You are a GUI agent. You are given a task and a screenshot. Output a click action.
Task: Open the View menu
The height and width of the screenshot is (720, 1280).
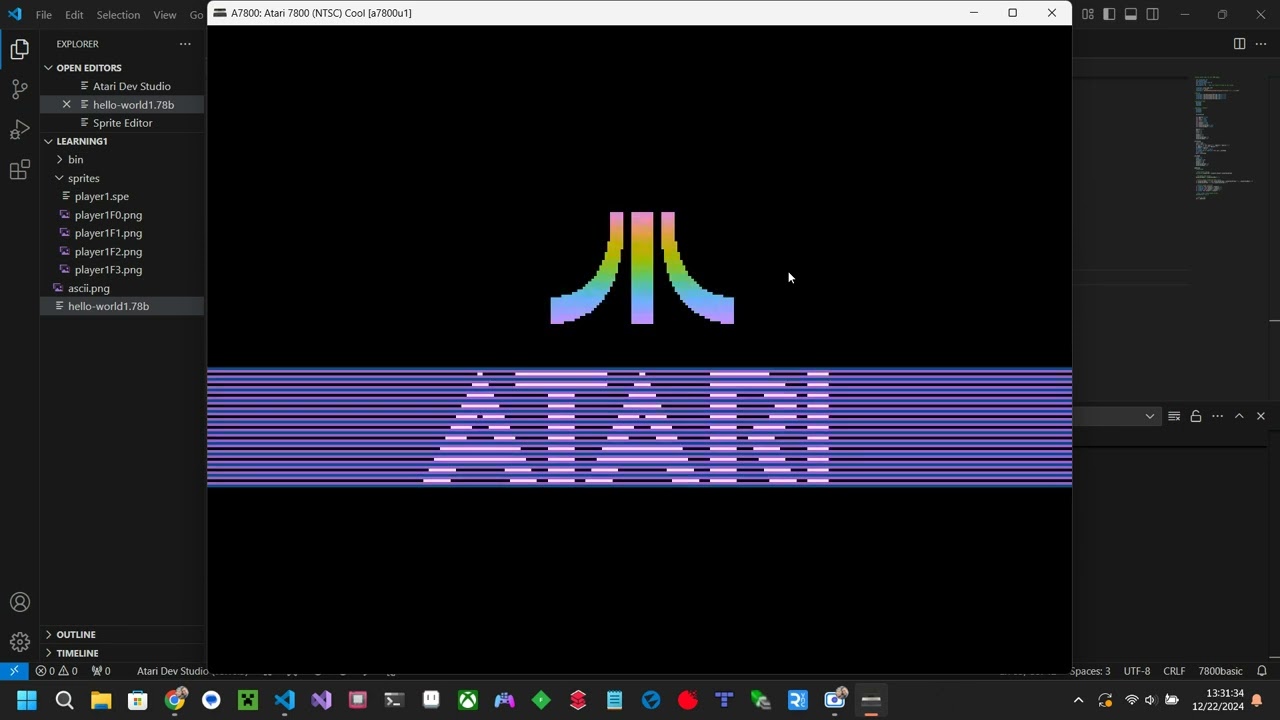tap(165, 15)
